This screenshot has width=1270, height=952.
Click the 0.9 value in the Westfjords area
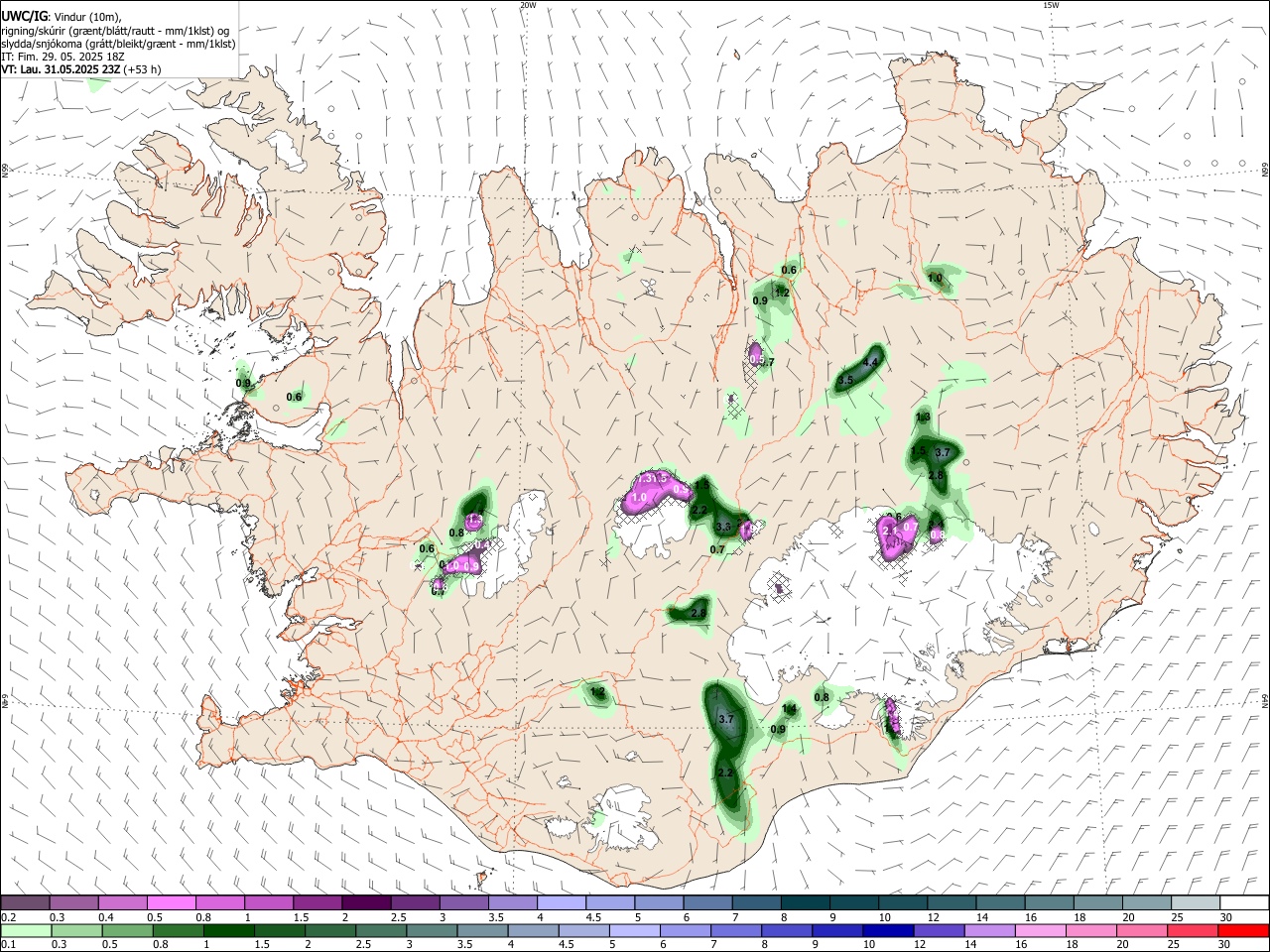coord(243,383)
